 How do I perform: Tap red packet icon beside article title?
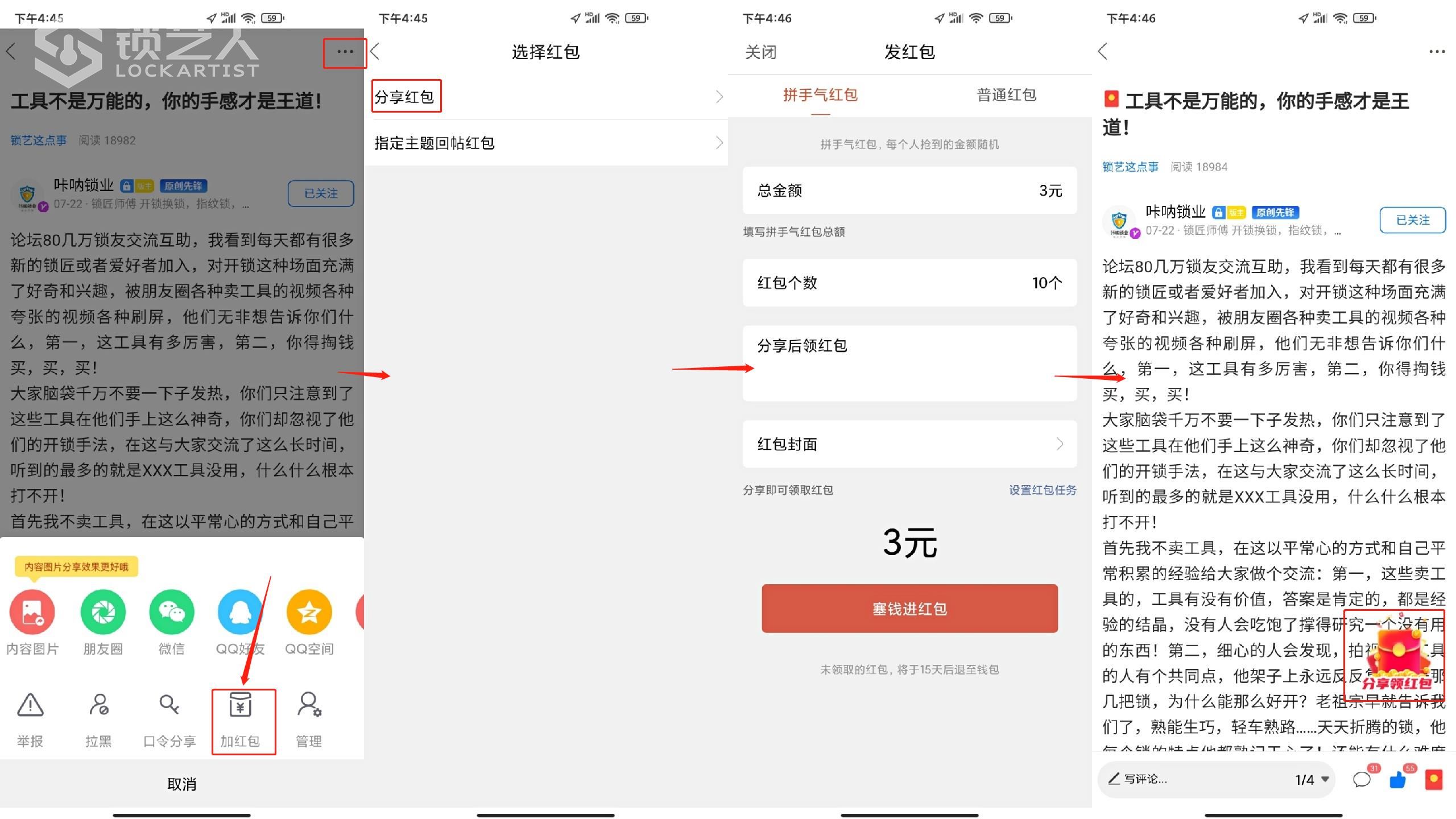[x=1111, y=99]
